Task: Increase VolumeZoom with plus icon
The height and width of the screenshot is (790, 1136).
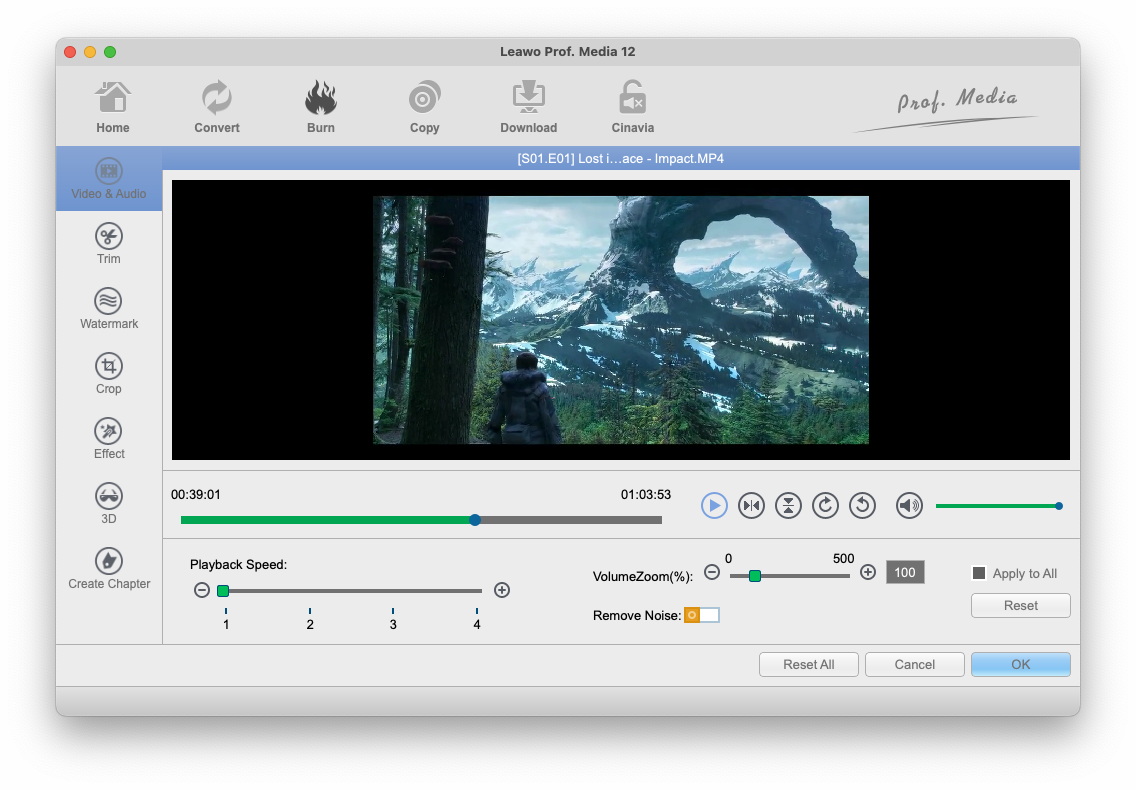Action: tap(868, 573)
